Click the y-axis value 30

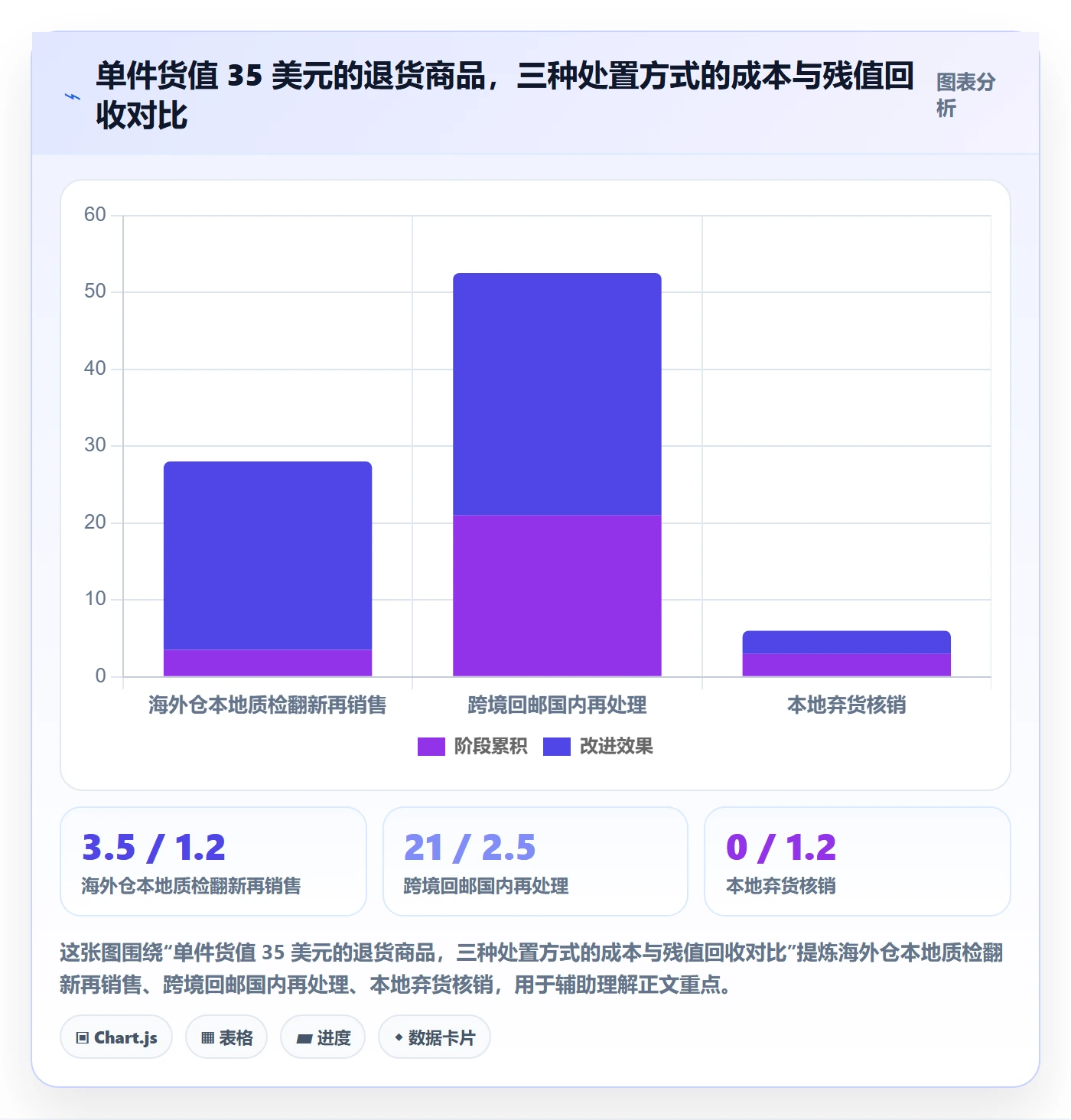pyautogui.click(x=95, y=444)
